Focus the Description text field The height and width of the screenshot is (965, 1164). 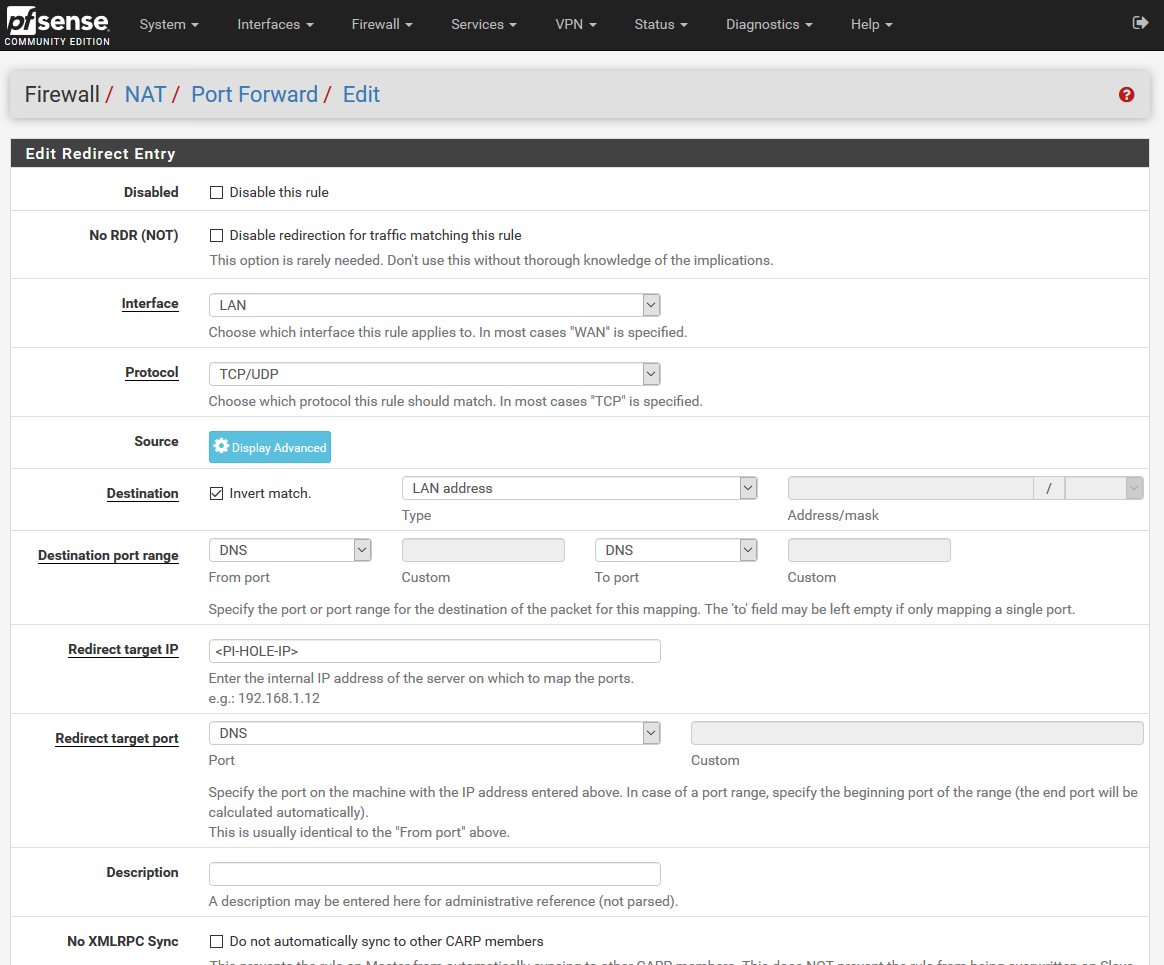pos(434,874)
